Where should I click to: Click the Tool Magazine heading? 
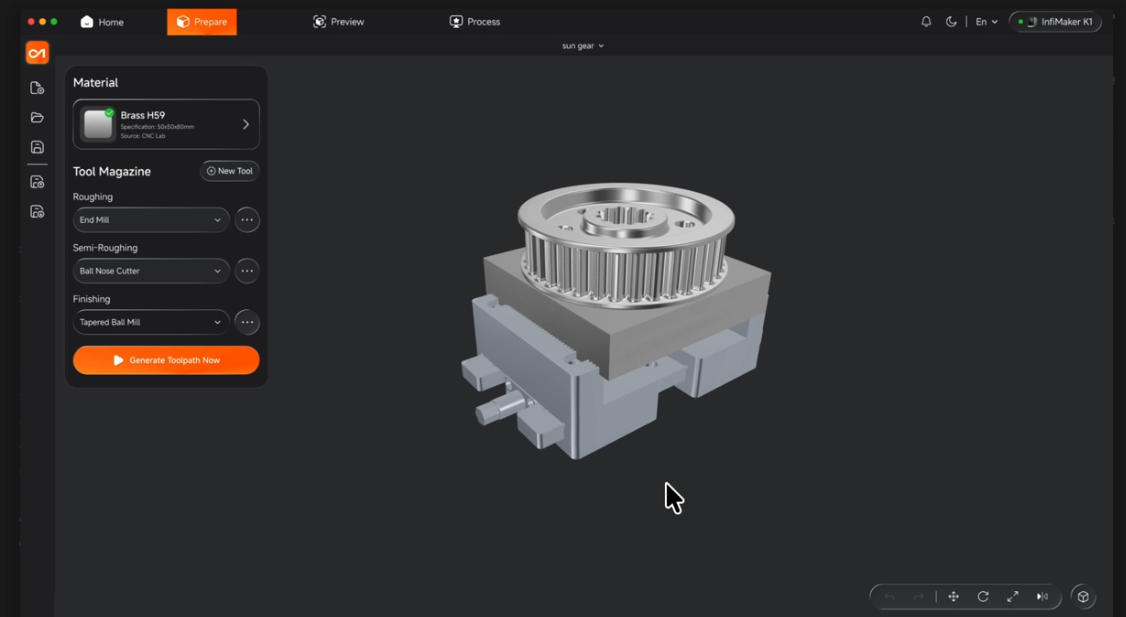(112, 171)
